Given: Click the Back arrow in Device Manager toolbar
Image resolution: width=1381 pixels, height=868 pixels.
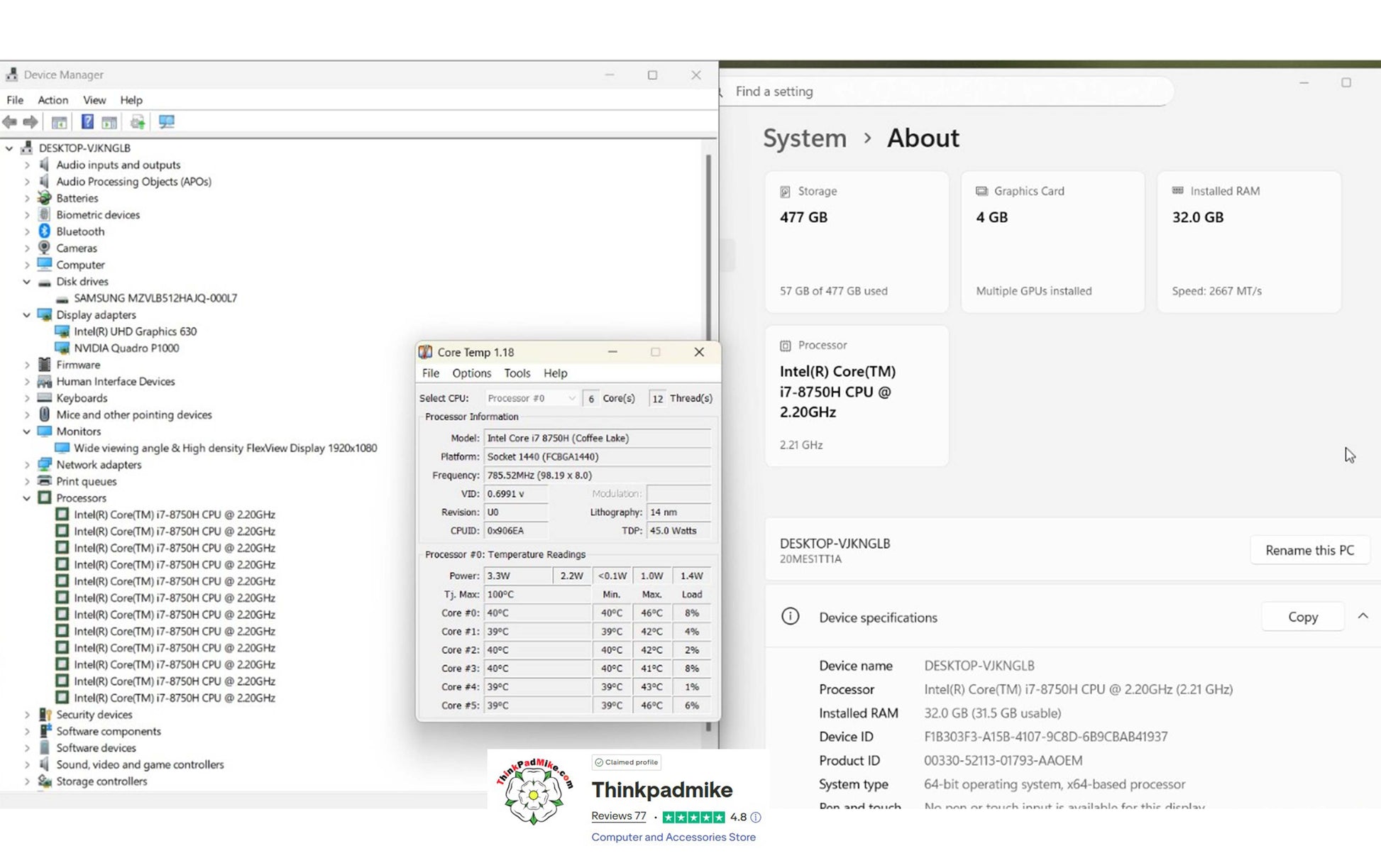Looking at the screenshot, I should [10, 122].
